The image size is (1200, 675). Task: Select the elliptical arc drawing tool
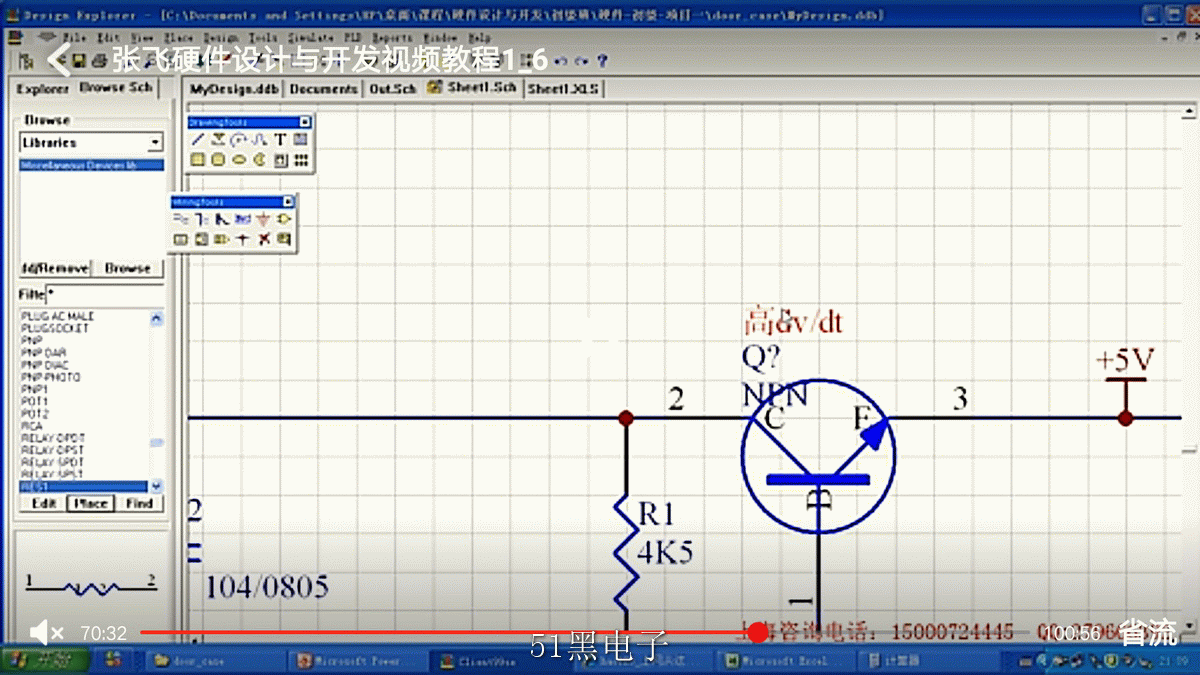(238, 140)
